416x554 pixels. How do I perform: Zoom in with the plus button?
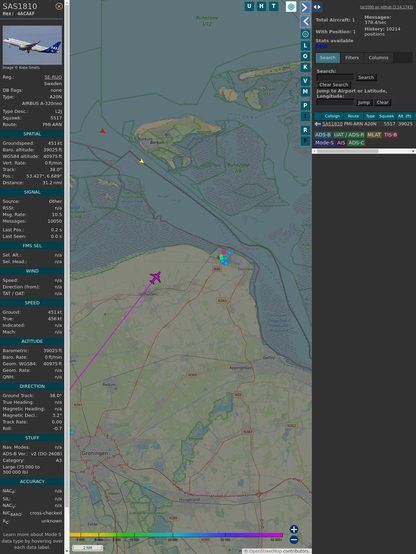click(x=294, y=529)
